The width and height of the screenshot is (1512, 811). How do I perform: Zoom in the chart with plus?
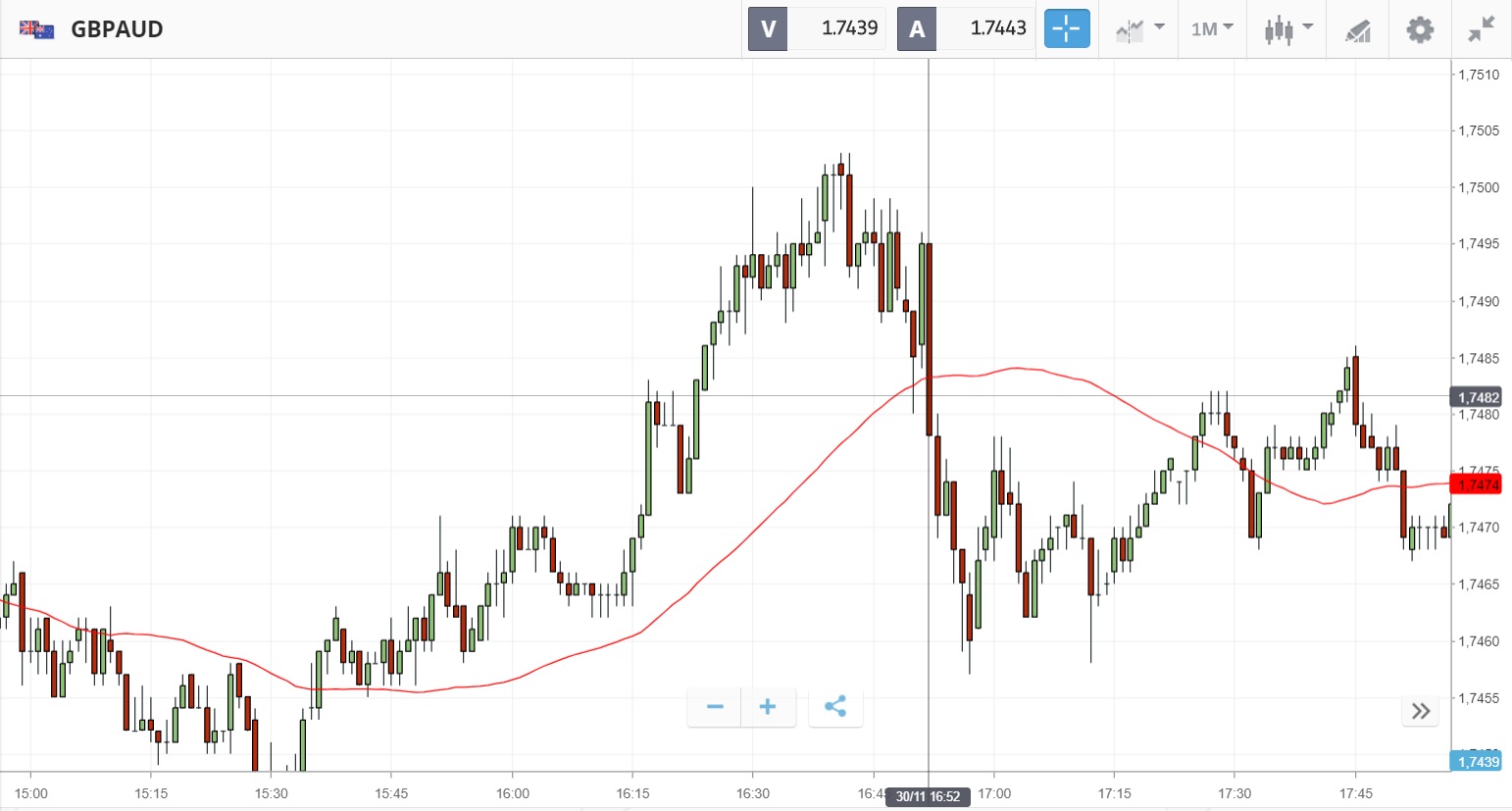[768, 707]
